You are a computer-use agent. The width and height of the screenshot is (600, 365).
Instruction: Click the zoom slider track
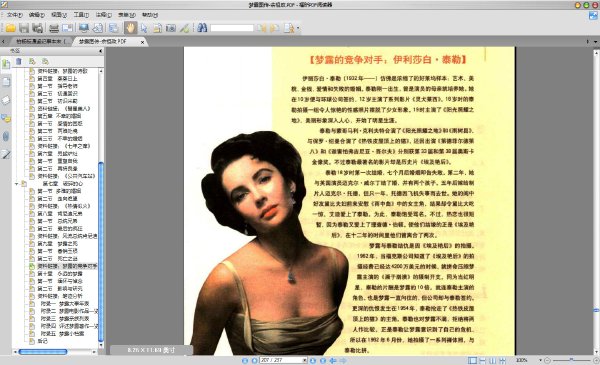pyautogui.click(x=571, y=360)
